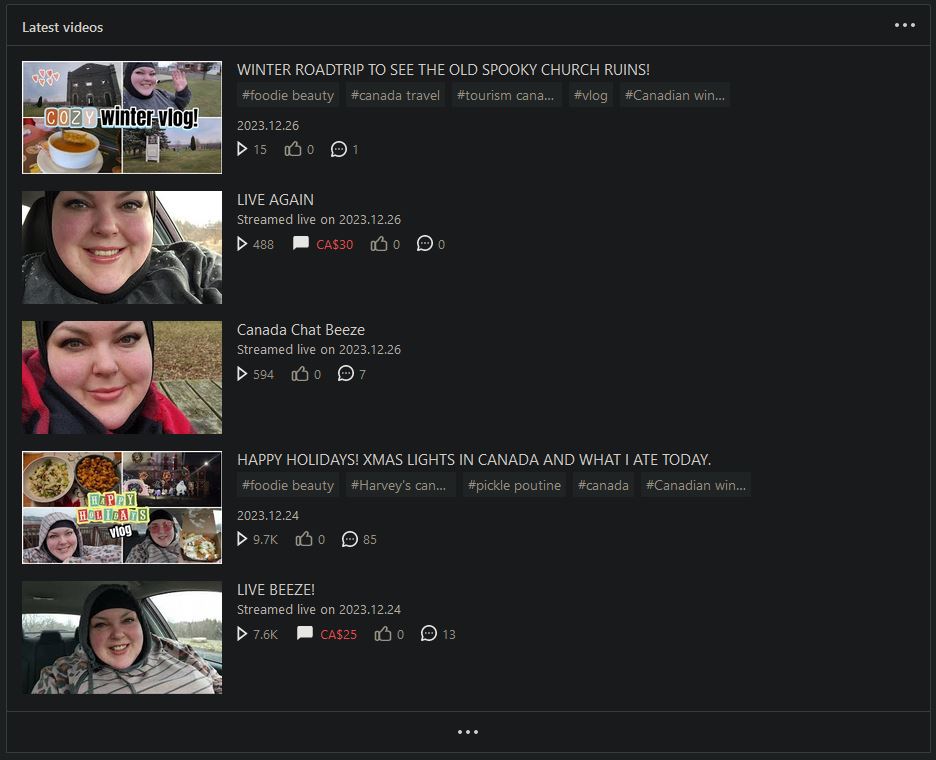Viewport: 936px width, 760px height.
Task: Open the LIVE AGAIN video thumbnail
Action: tap(122, 247)
